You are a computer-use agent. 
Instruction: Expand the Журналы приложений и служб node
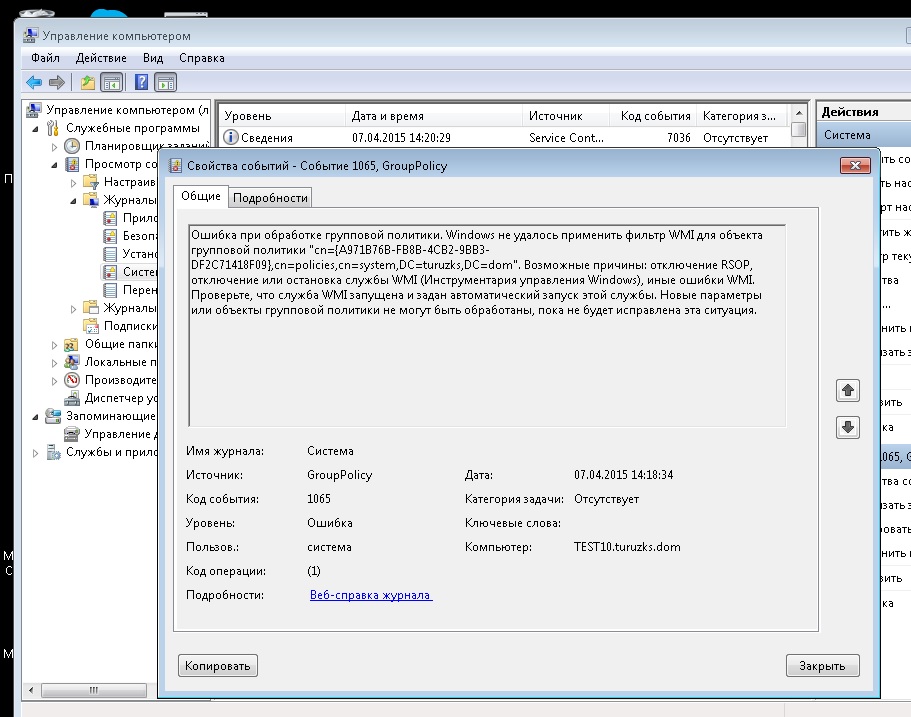coord(73,309)
